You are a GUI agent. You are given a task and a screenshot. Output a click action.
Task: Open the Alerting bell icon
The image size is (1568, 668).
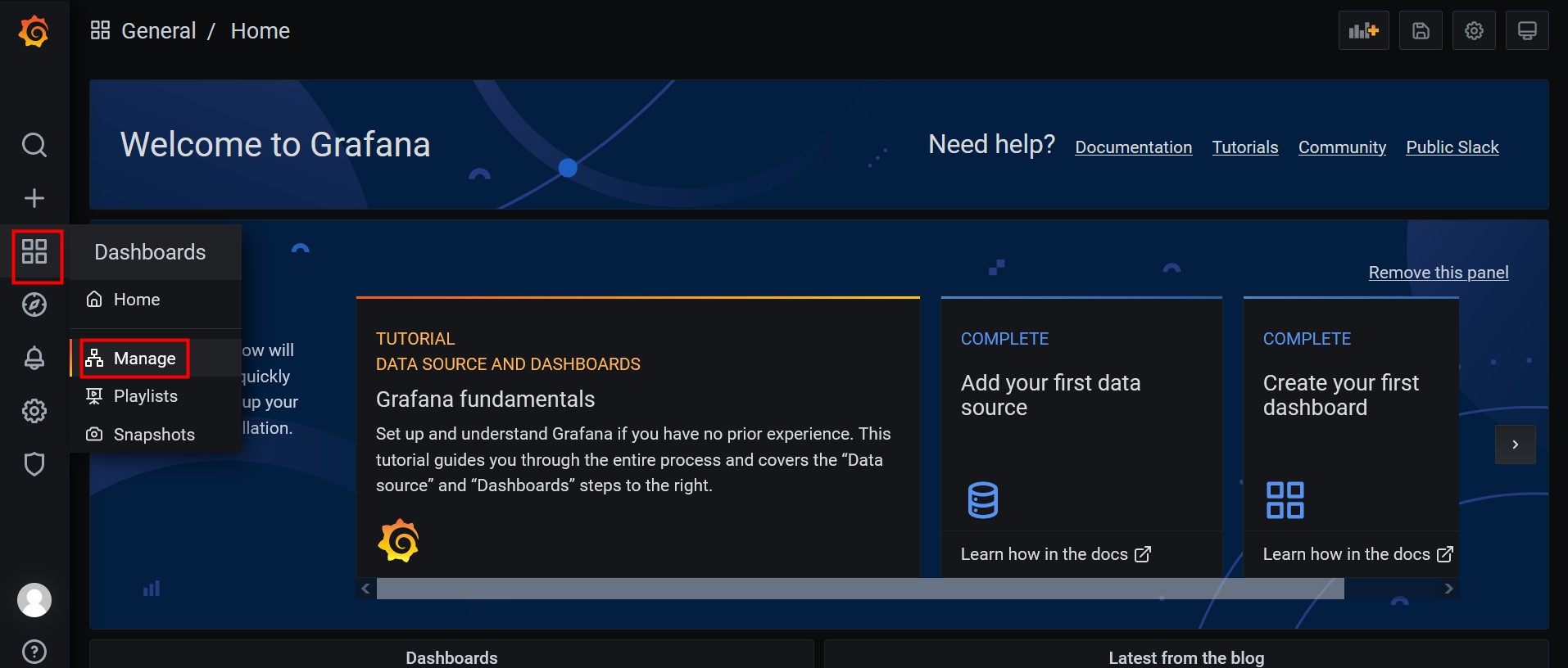[34, 358]
